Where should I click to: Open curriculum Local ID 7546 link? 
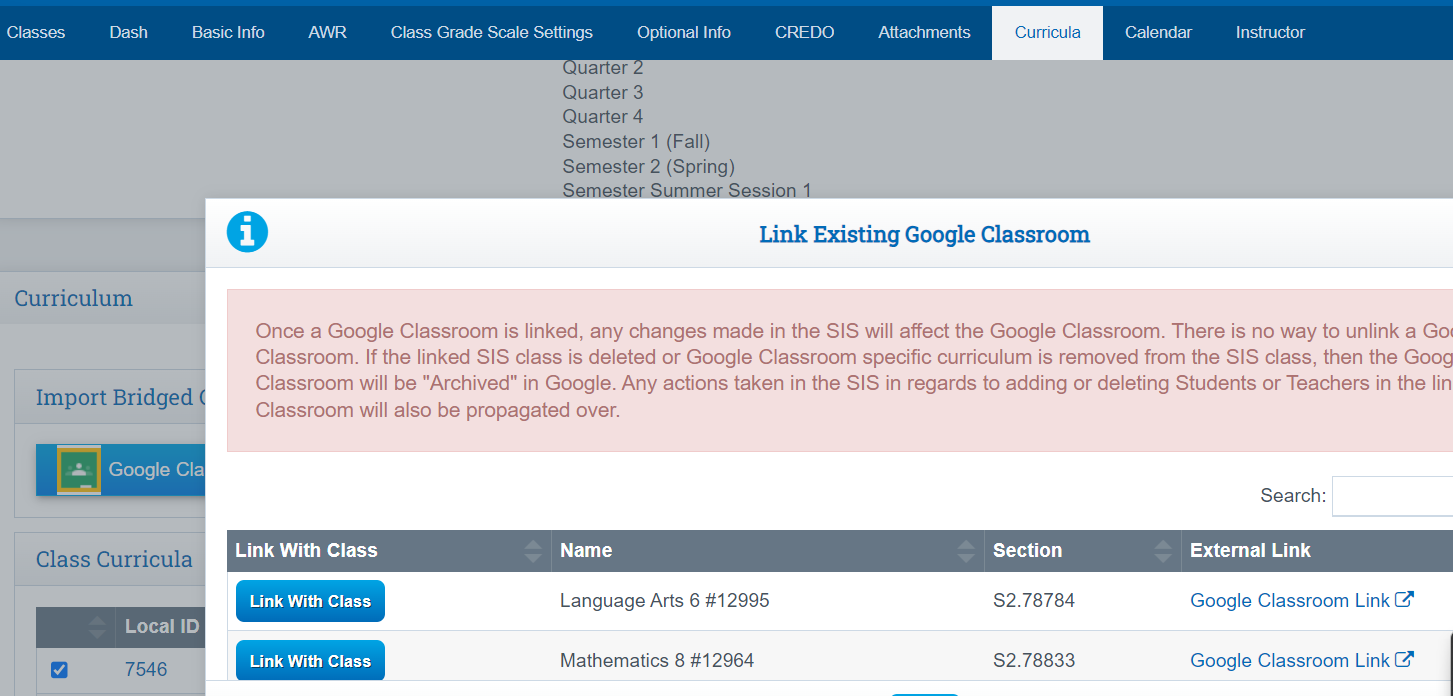coord(146,669)
